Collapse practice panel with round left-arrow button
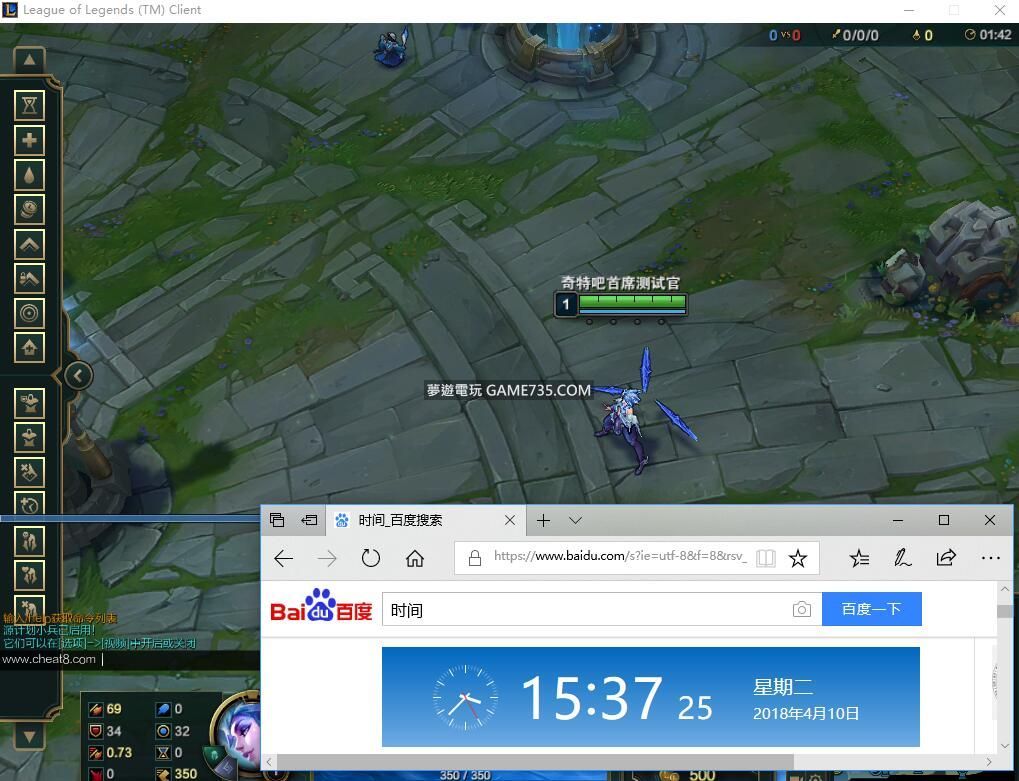This screenshot has height=781, width=1019. pyautogui.click(x=78, y=375)
